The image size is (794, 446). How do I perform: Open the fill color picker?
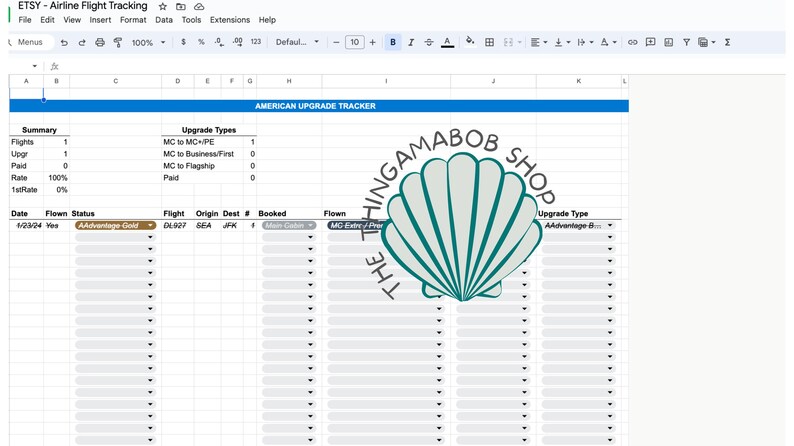[470, 42]
